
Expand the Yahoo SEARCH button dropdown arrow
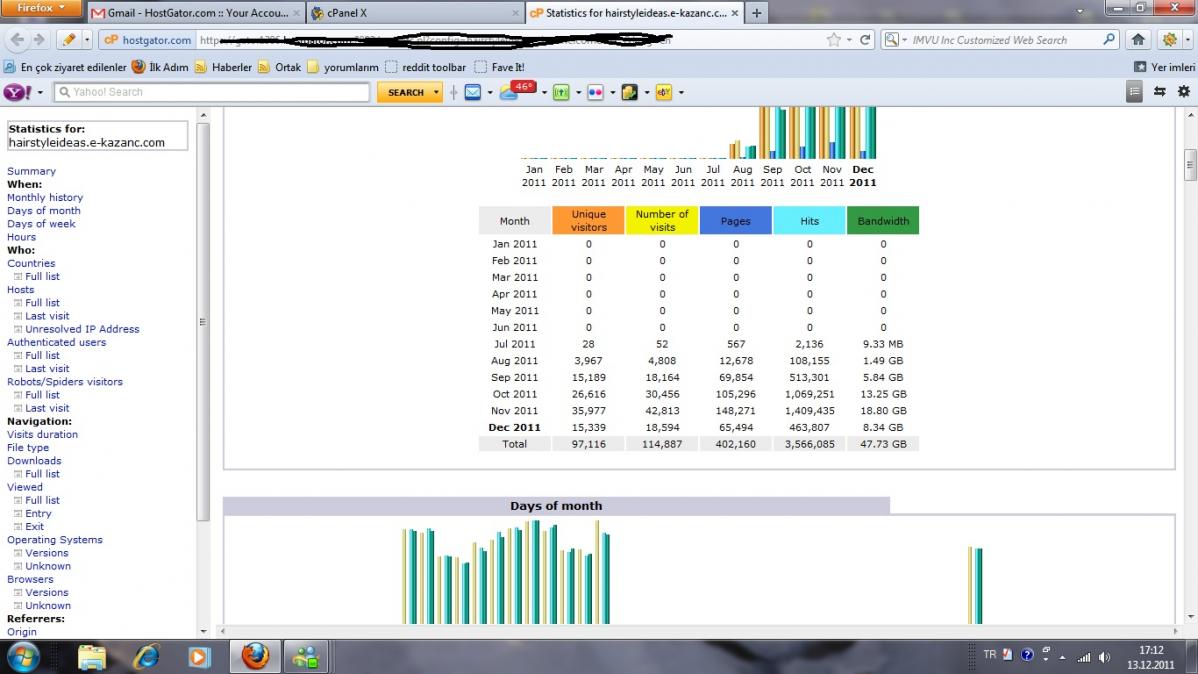(x=436, y=92)
